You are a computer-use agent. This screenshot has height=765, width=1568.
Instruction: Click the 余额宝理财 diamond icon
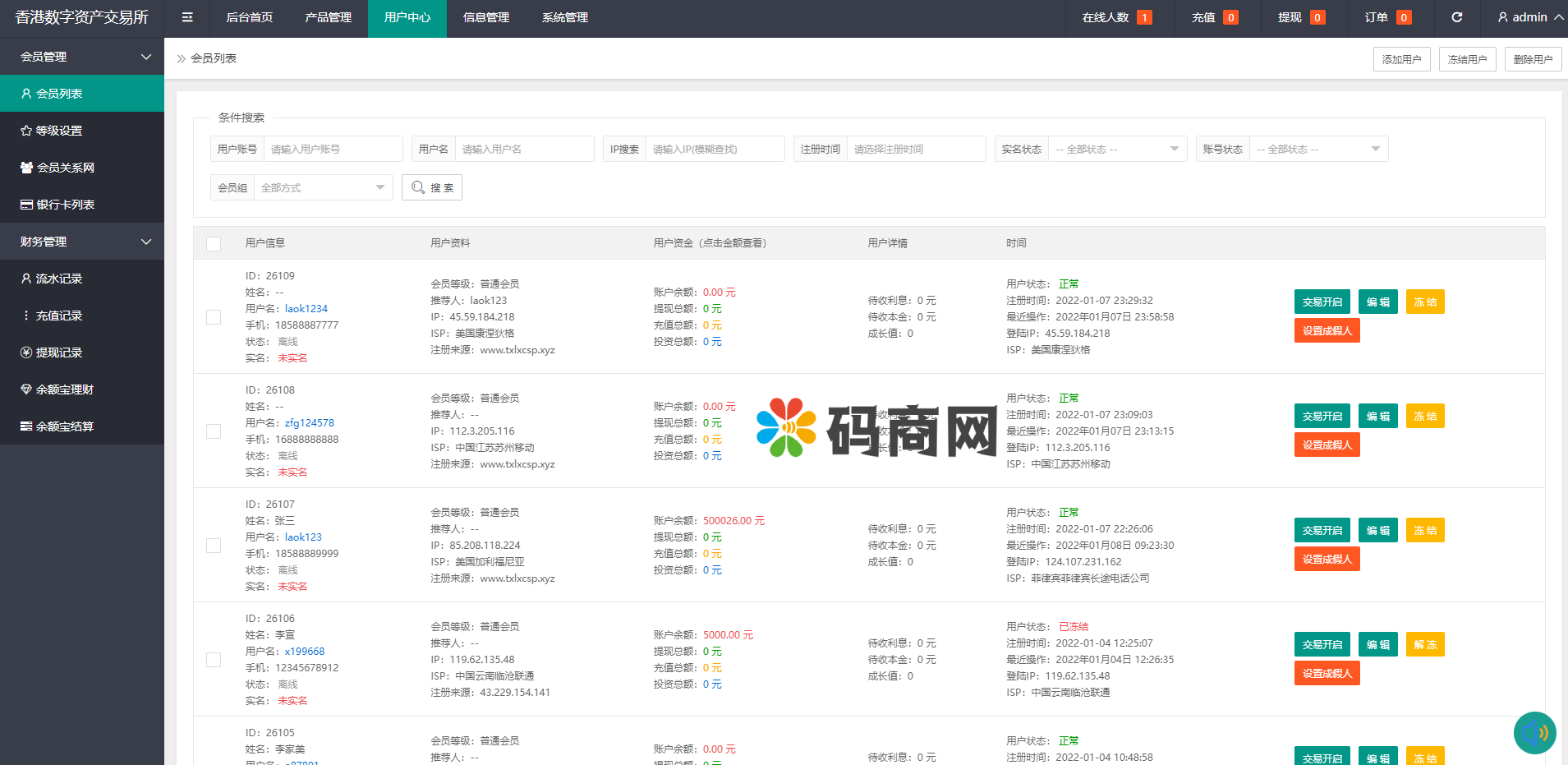click(26, 389)
